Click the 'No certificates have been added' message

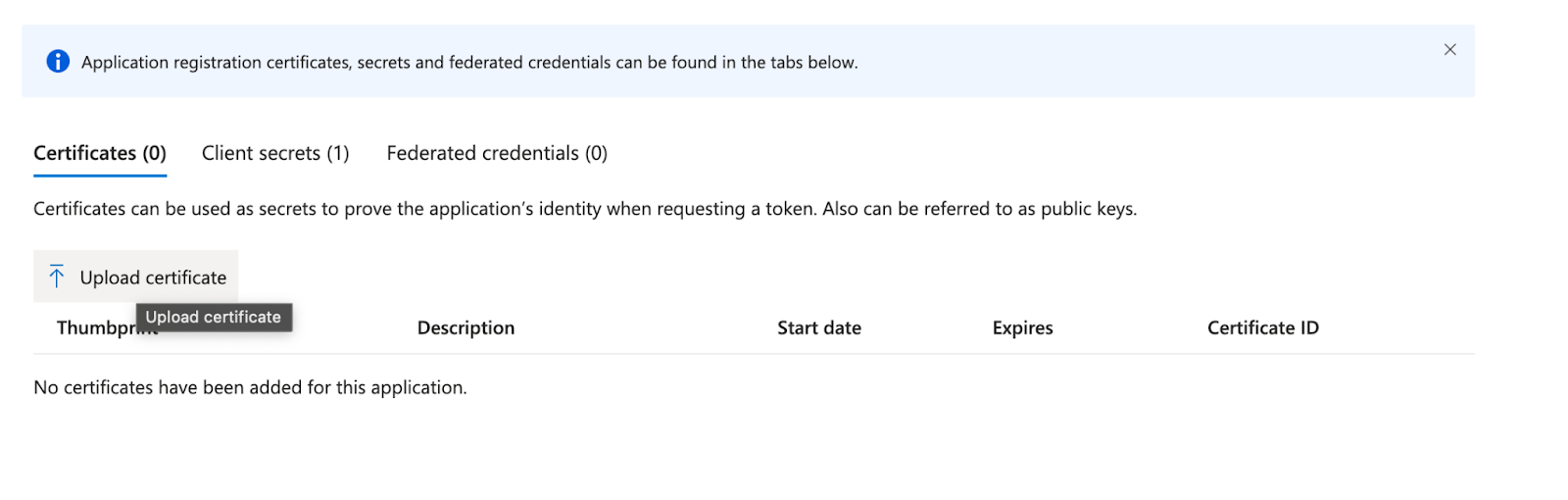point(250,387)
